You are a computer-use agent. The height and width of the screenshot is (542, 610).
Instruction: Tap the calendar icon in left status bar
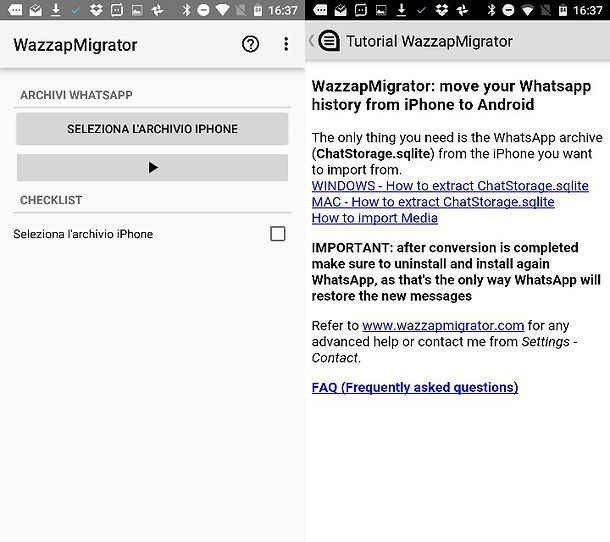pyautogui.click(x=117, y=10)
